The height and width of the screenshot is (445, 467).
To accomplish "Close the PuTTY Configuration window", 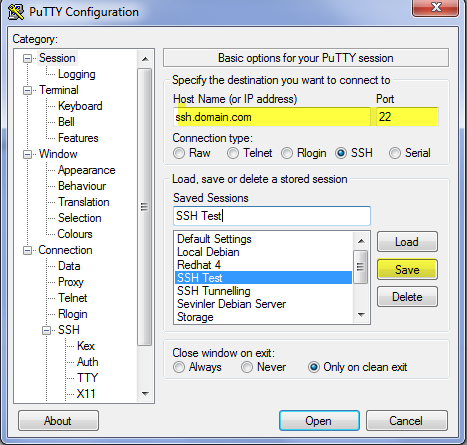I will click(436, 7).
